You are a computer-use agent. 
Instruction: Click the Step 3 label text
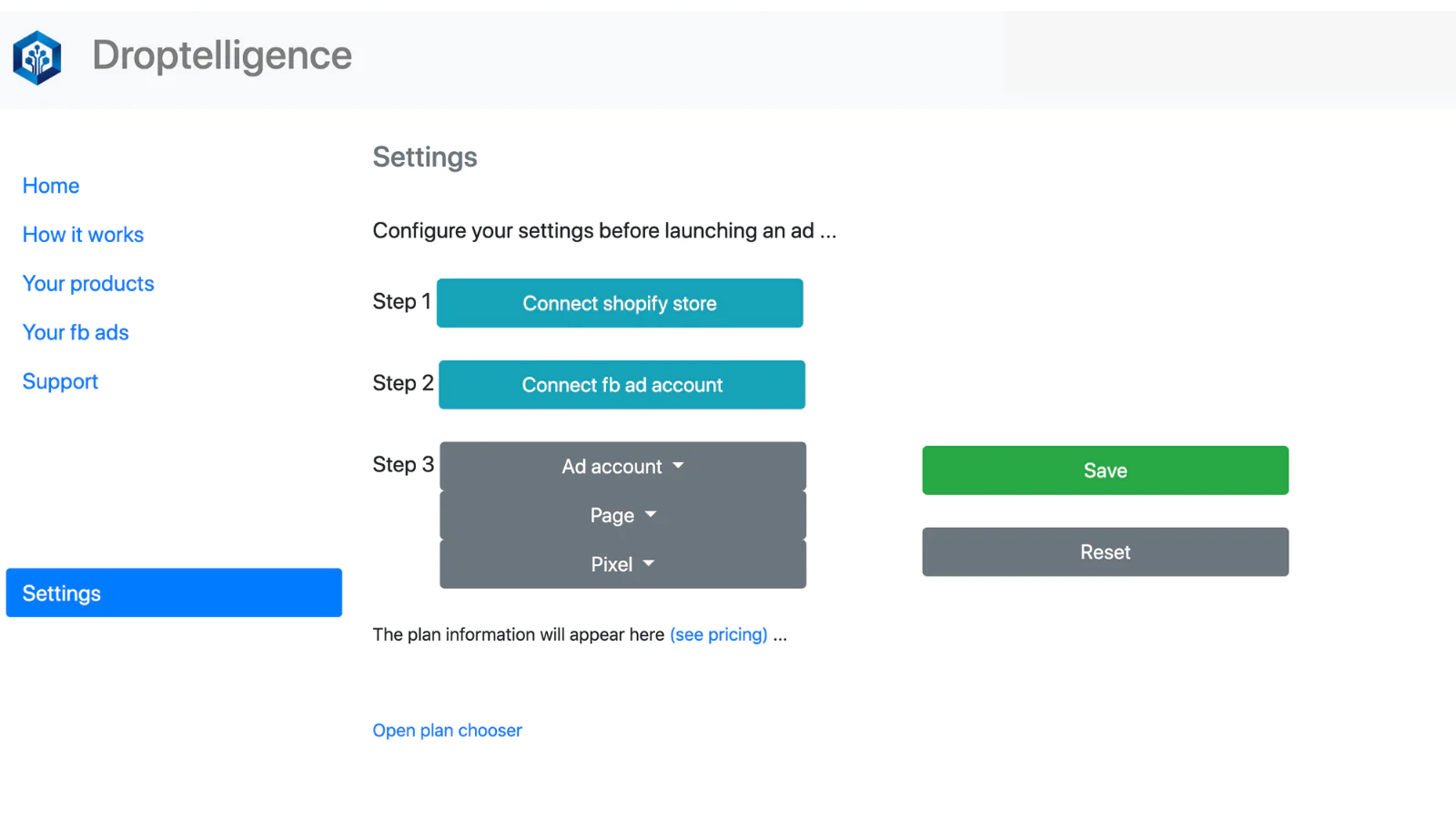[x=402, y=465]
